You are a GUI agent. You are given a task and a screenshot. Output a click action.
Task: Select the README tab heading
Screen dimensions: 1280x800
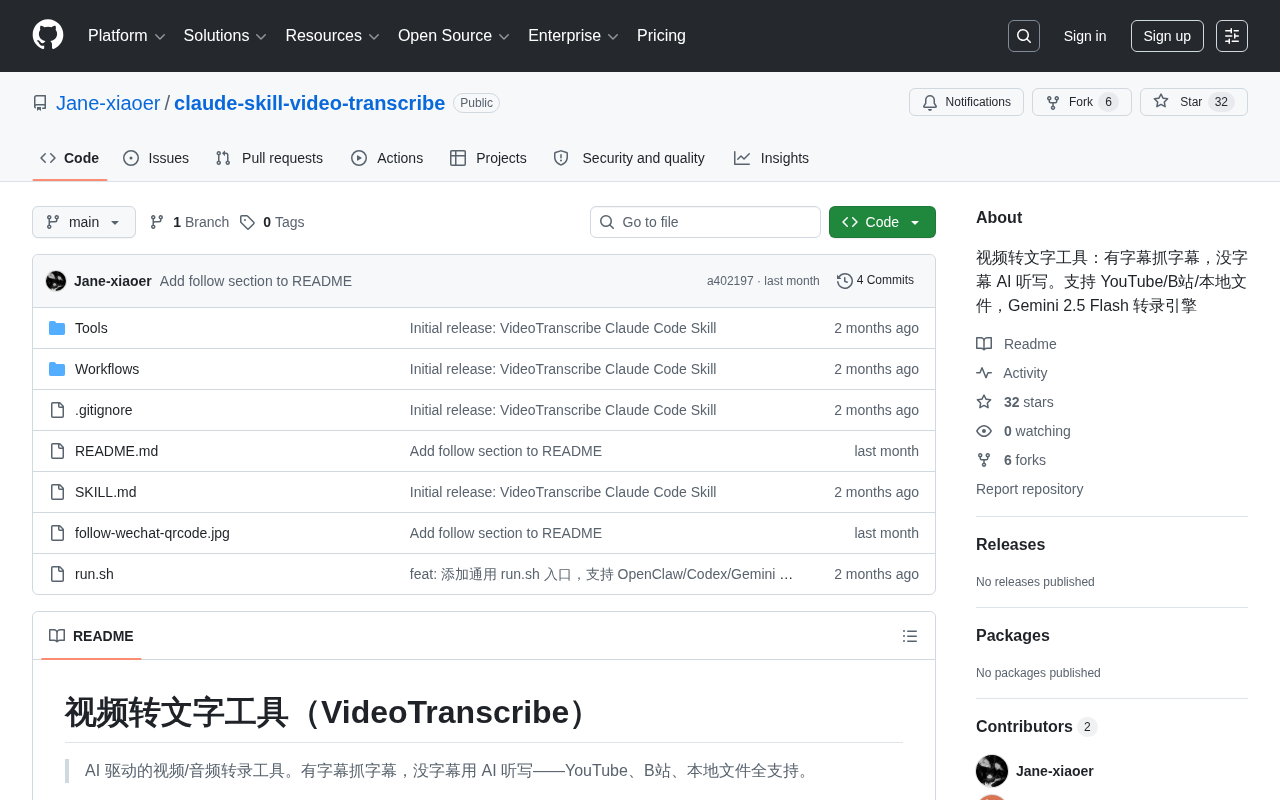coord(91,636)
